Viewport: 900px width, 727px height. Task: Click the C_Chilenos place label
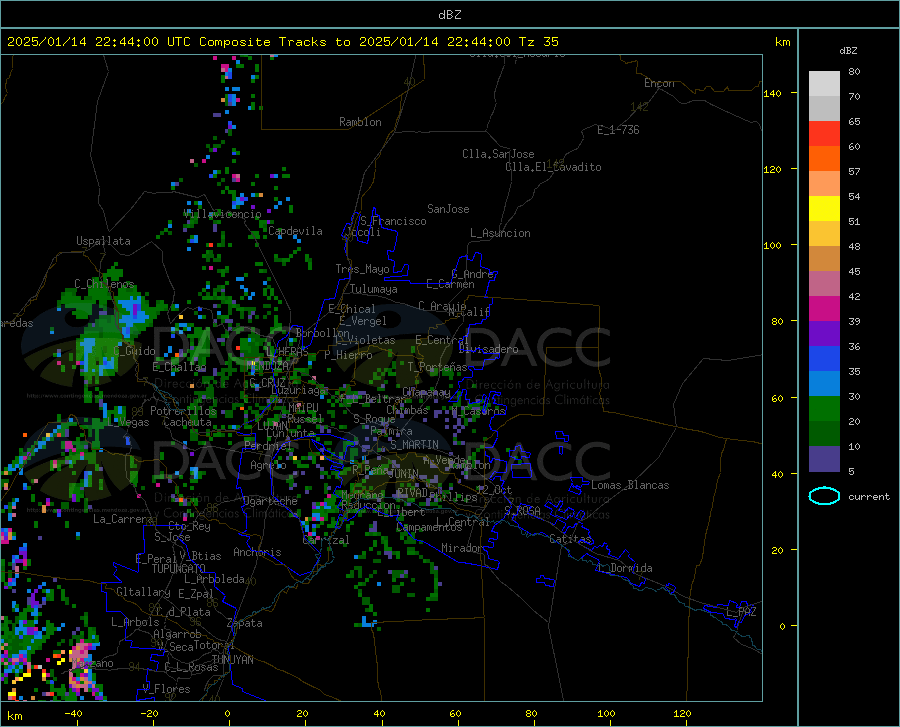[x=104, y=283]
